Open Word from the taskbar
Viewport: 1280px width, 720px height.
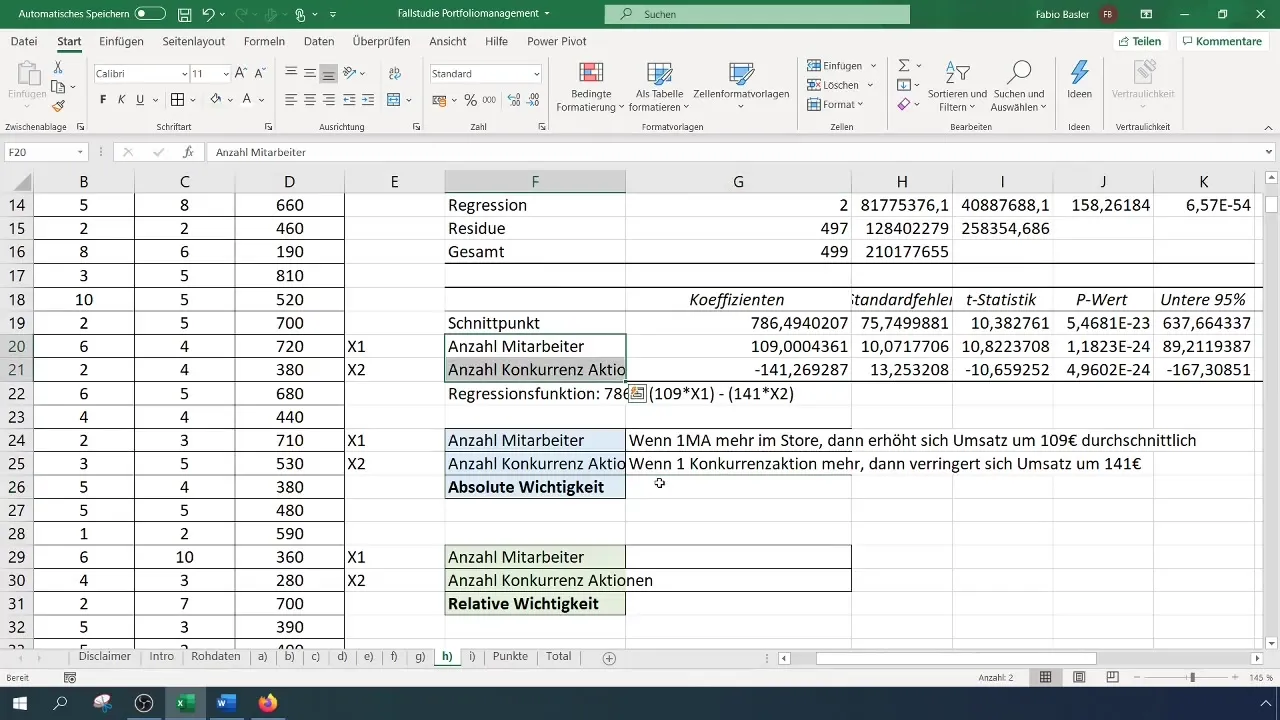coord(225,704)
